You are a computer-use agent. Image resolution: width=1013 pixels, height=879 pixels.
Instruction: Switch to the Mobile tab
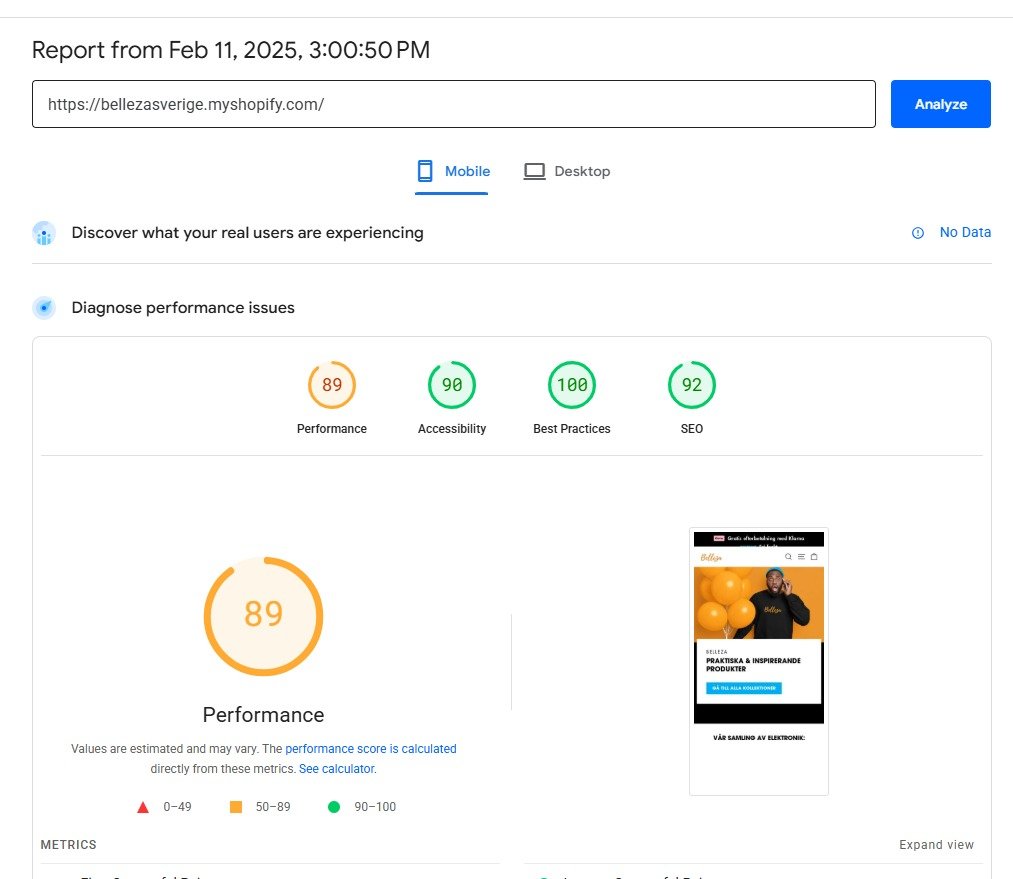(x=452, y=171)
